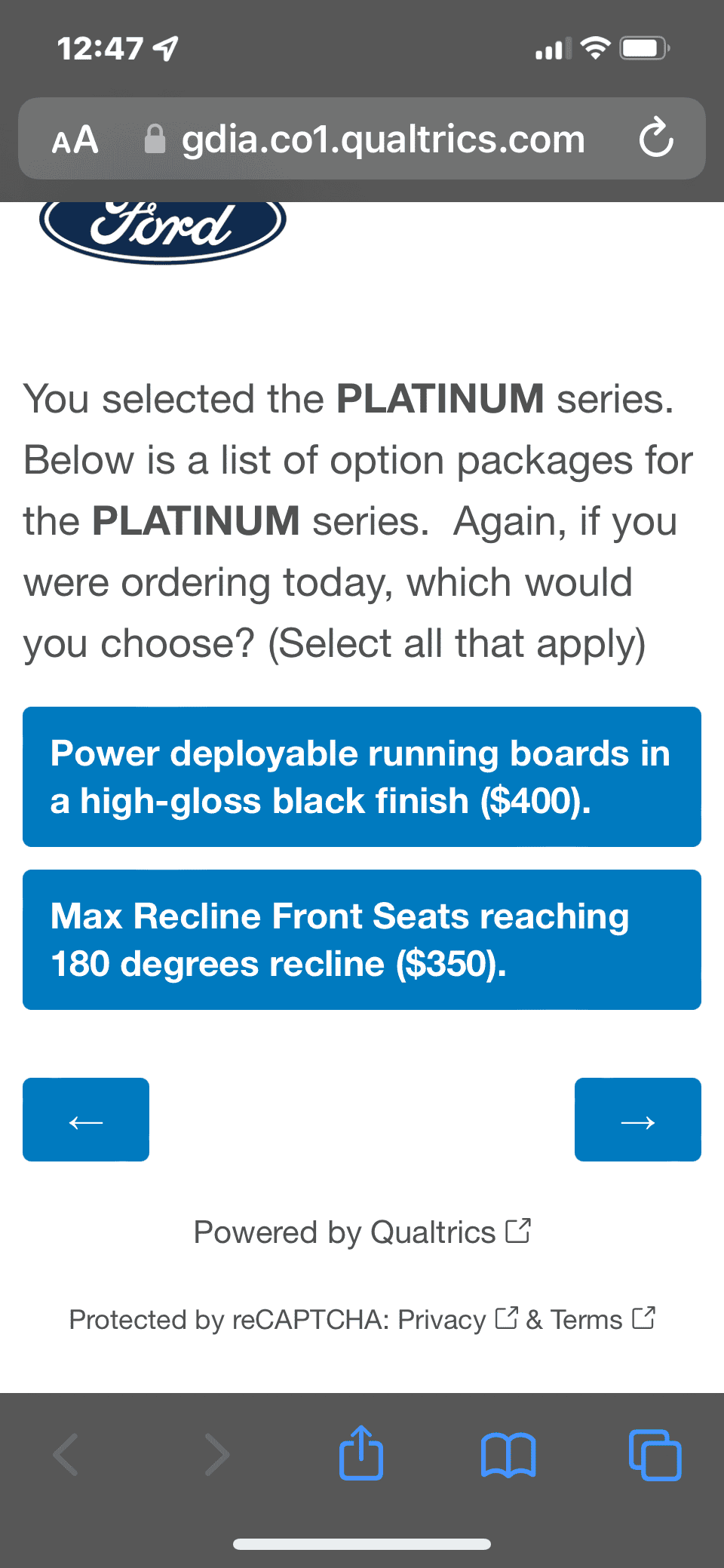Tap Safari back chevron in bottom toolbar
The image size is (724, 1568).
pos(66,1454)
